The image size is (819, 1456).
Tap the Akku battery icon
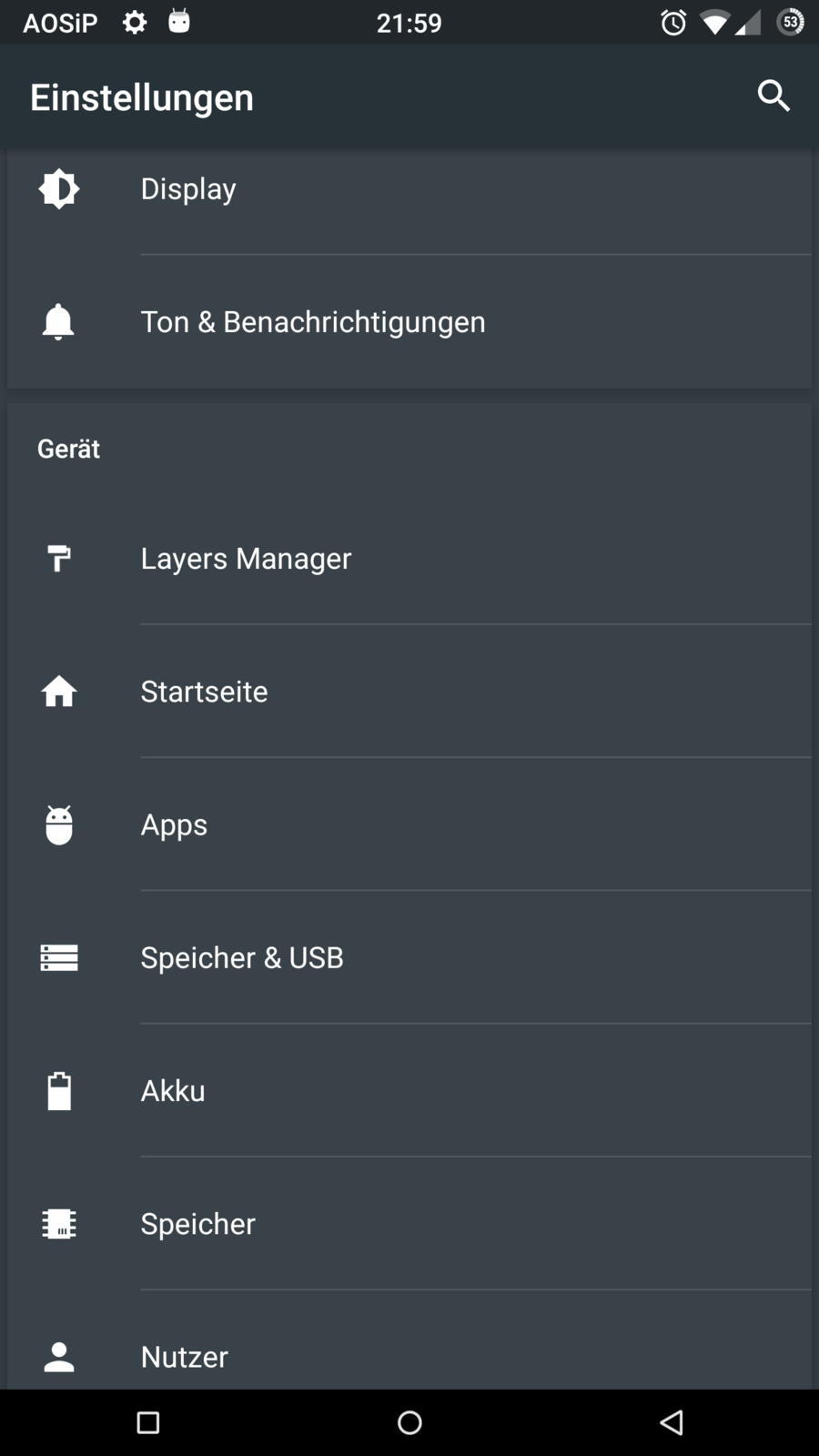pyautogui.click(x=59, y=1091)
